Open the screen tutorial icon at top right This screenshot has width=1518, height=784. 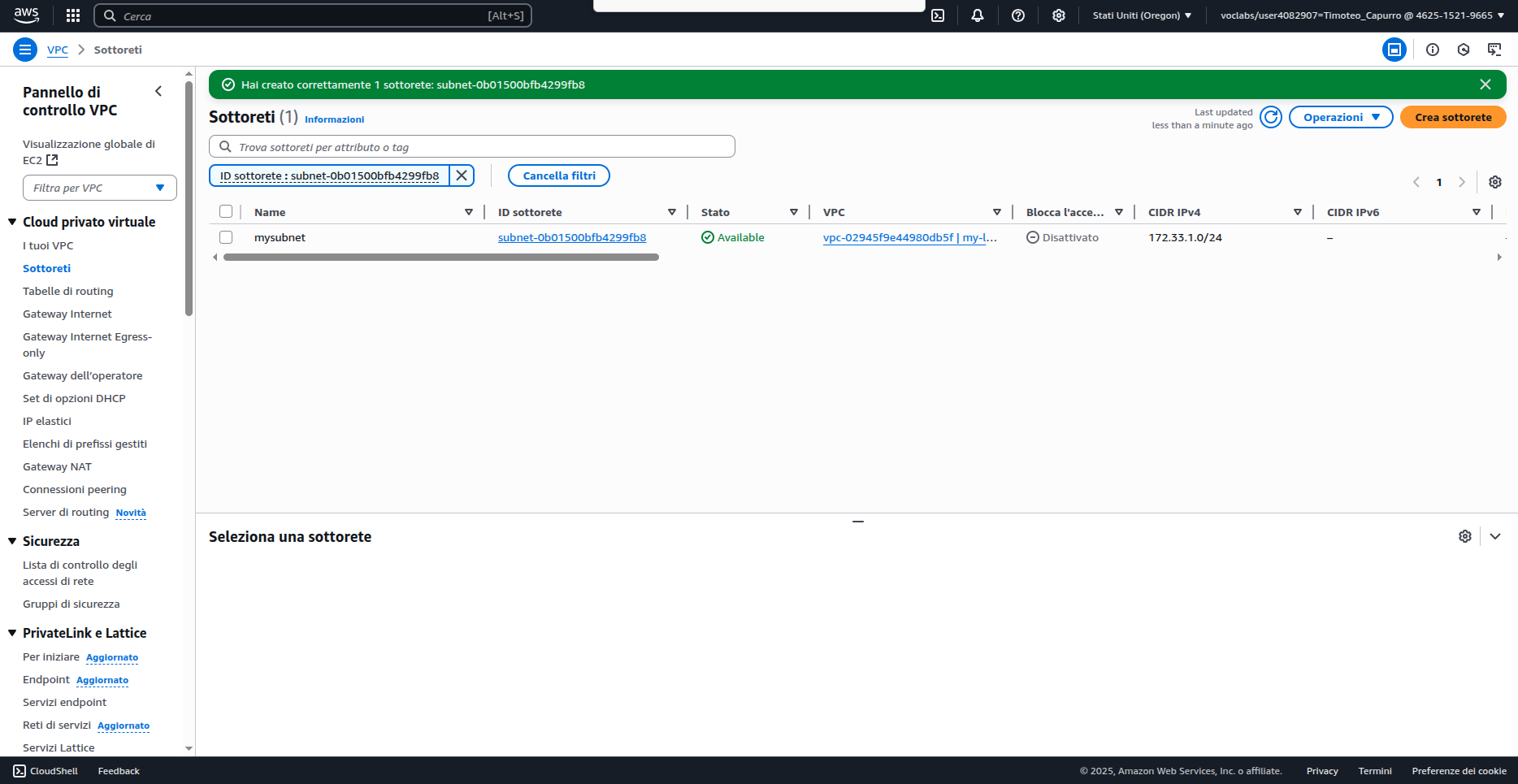[x=1494, y=50]
